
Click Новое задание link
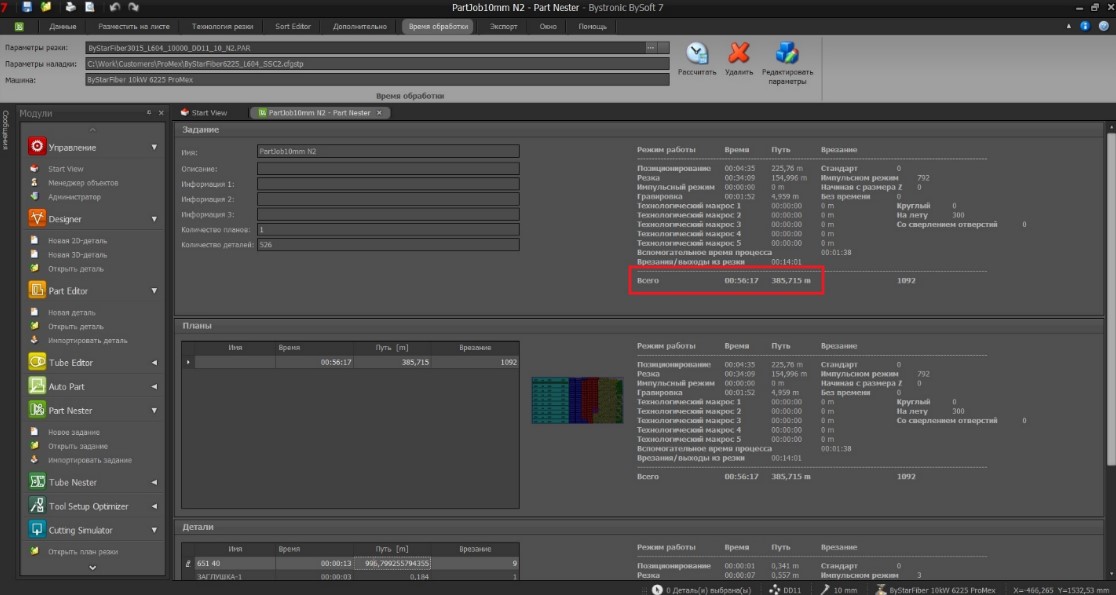pos(73,432)
